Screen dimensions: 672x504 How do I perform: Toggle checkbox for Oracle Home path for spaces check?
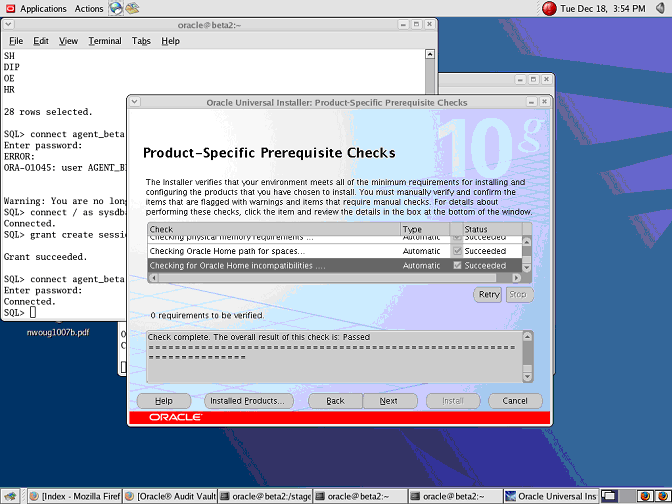click(x=457, y=251)
